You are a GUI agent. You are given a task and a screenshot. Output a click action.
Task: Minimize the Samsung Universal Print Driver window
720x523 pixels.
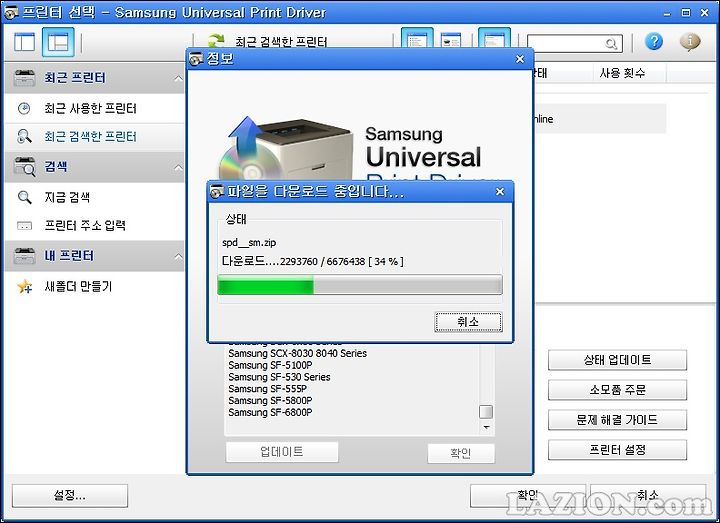pos(666,13)
